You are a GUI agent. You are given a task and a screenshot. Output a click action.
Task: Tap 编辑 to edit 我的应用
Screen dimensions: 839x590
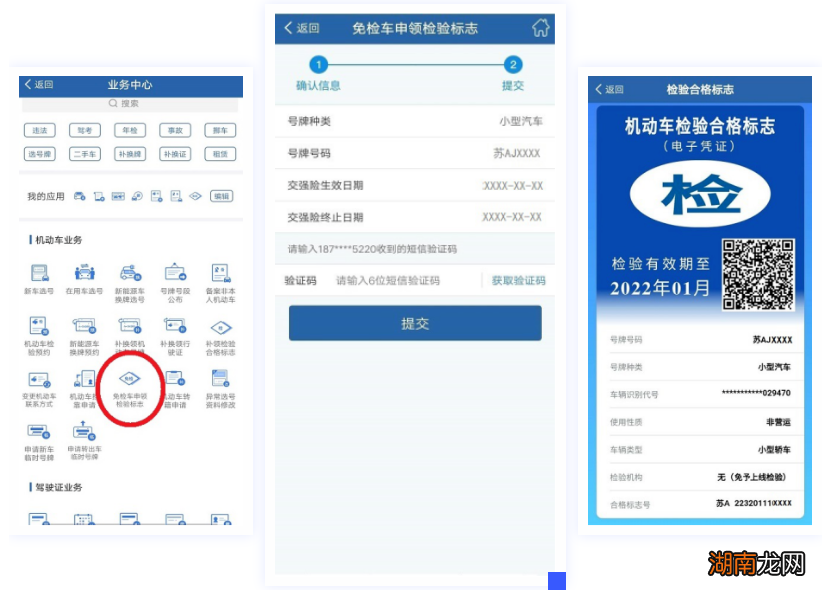pos(222,196)
